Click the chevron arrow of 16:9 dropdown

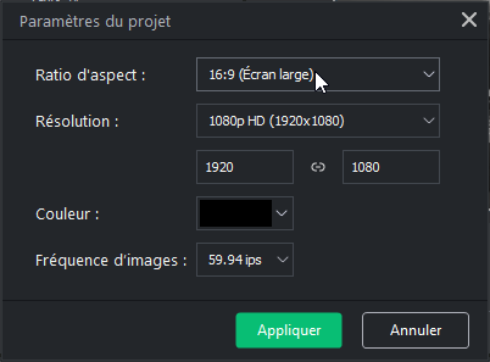coord(428,74)
